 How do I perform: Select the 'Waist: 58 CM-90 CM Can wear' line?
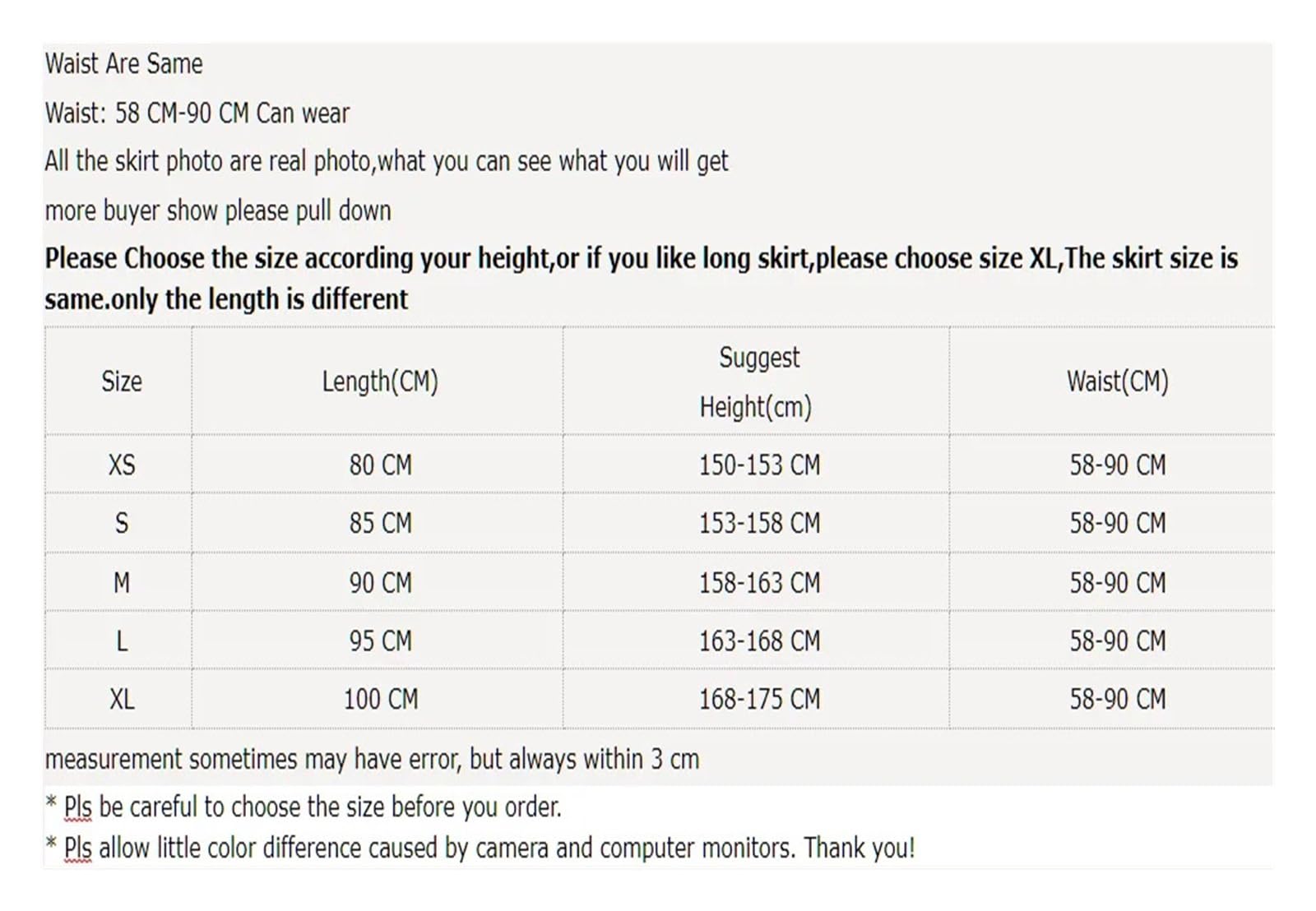(197, 113)
